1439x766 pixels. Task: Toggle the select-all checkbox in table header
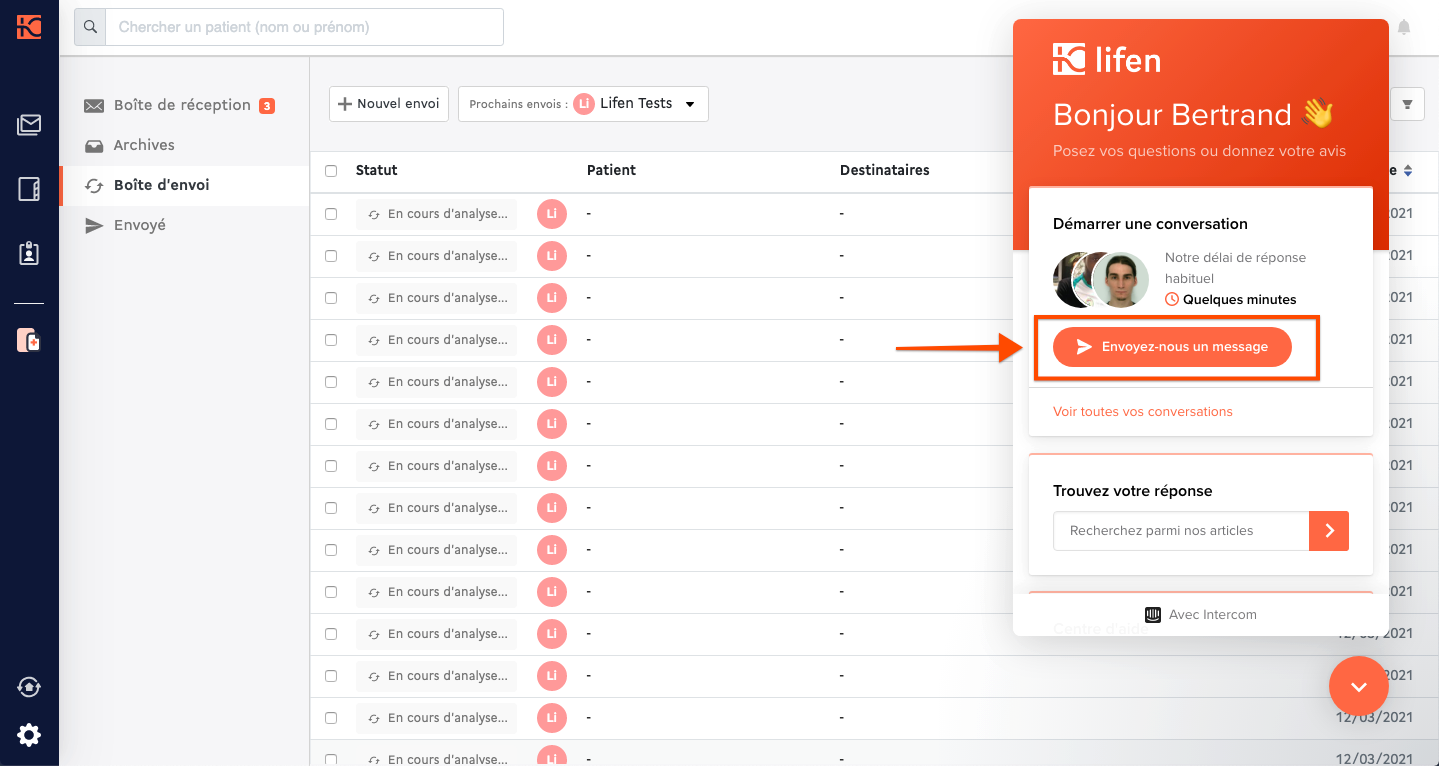(331, 171)
